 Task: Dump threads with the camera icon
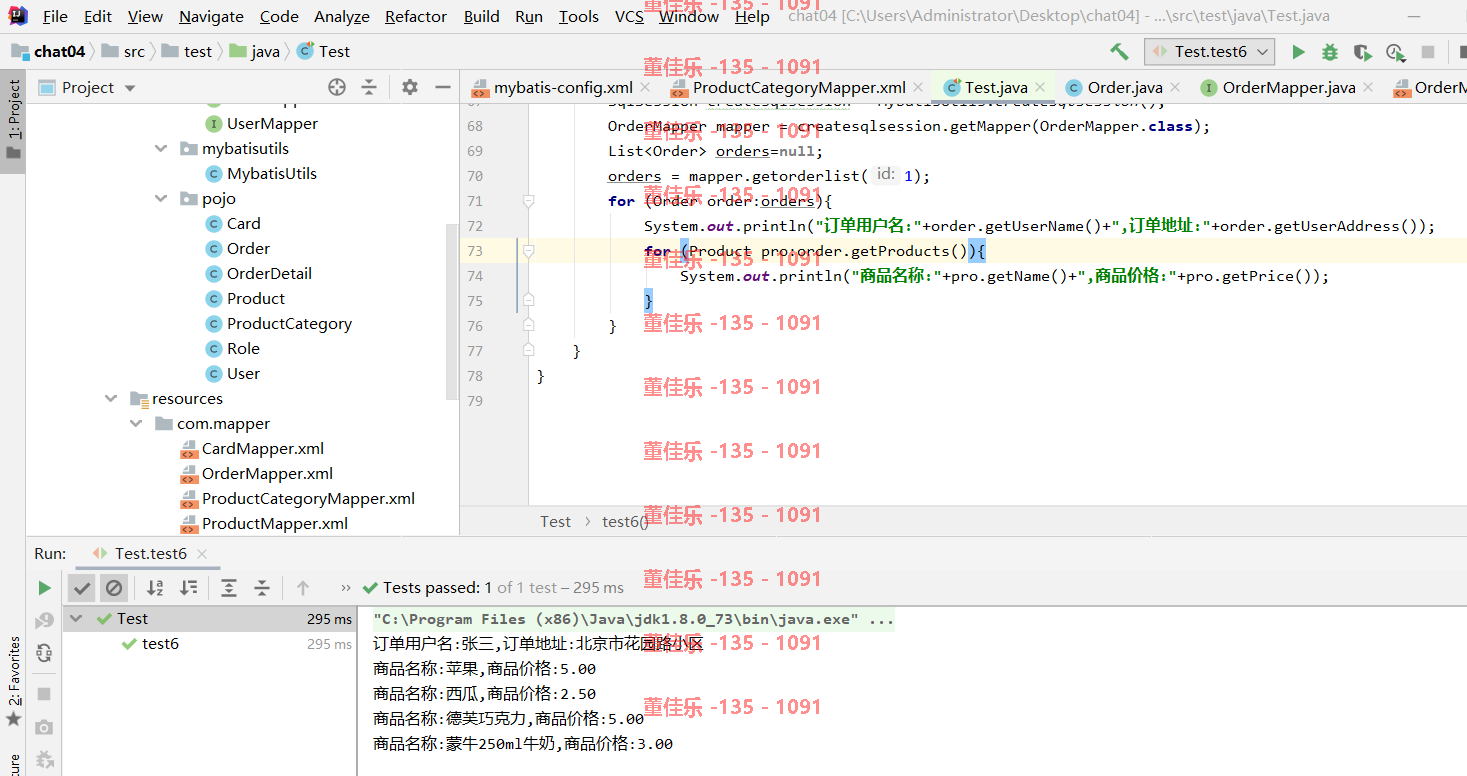[x=44, y=727]
